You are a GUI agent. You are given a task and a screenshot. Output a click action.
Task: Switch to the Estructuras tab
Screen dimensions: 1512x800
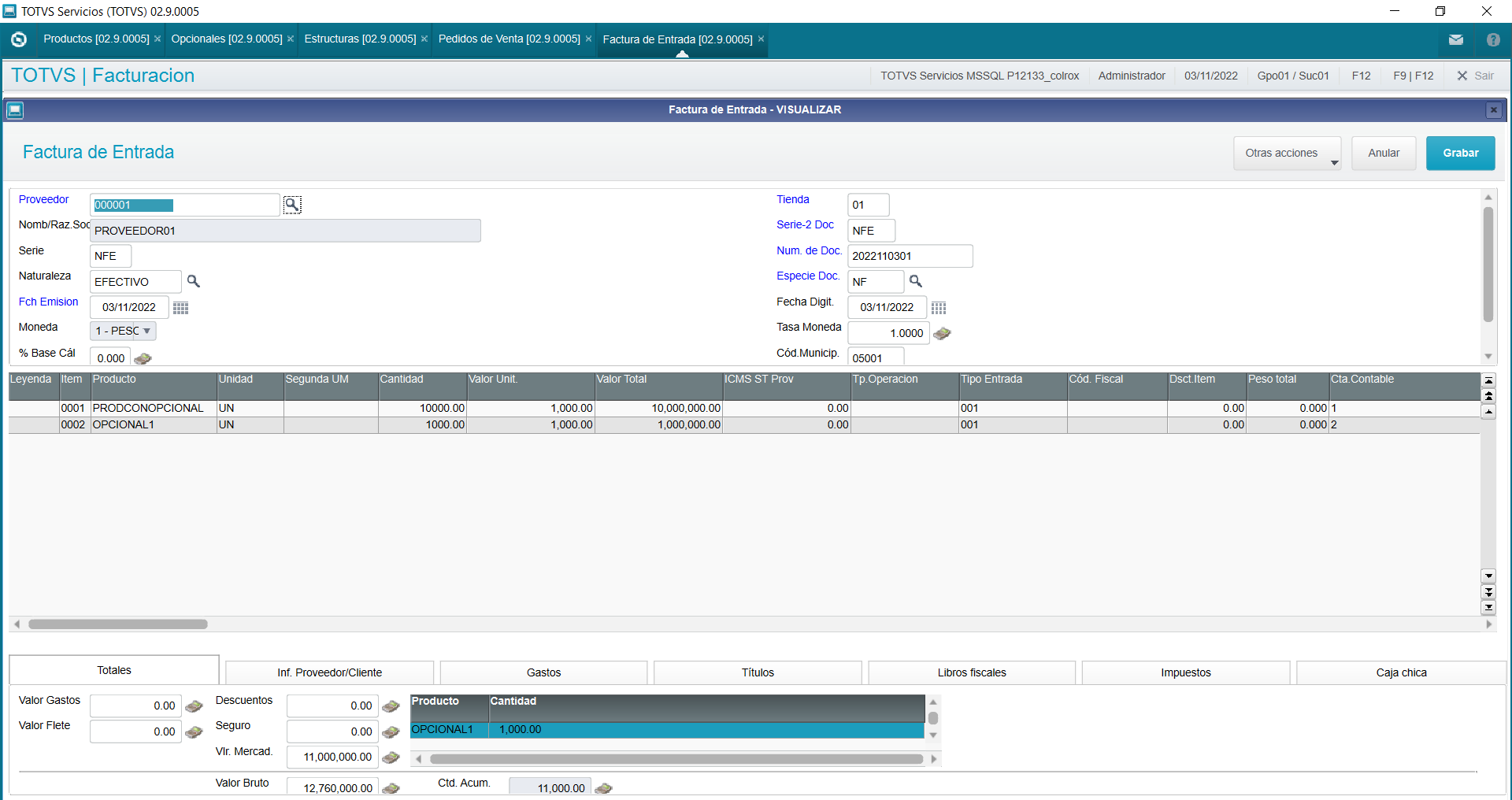360,39
